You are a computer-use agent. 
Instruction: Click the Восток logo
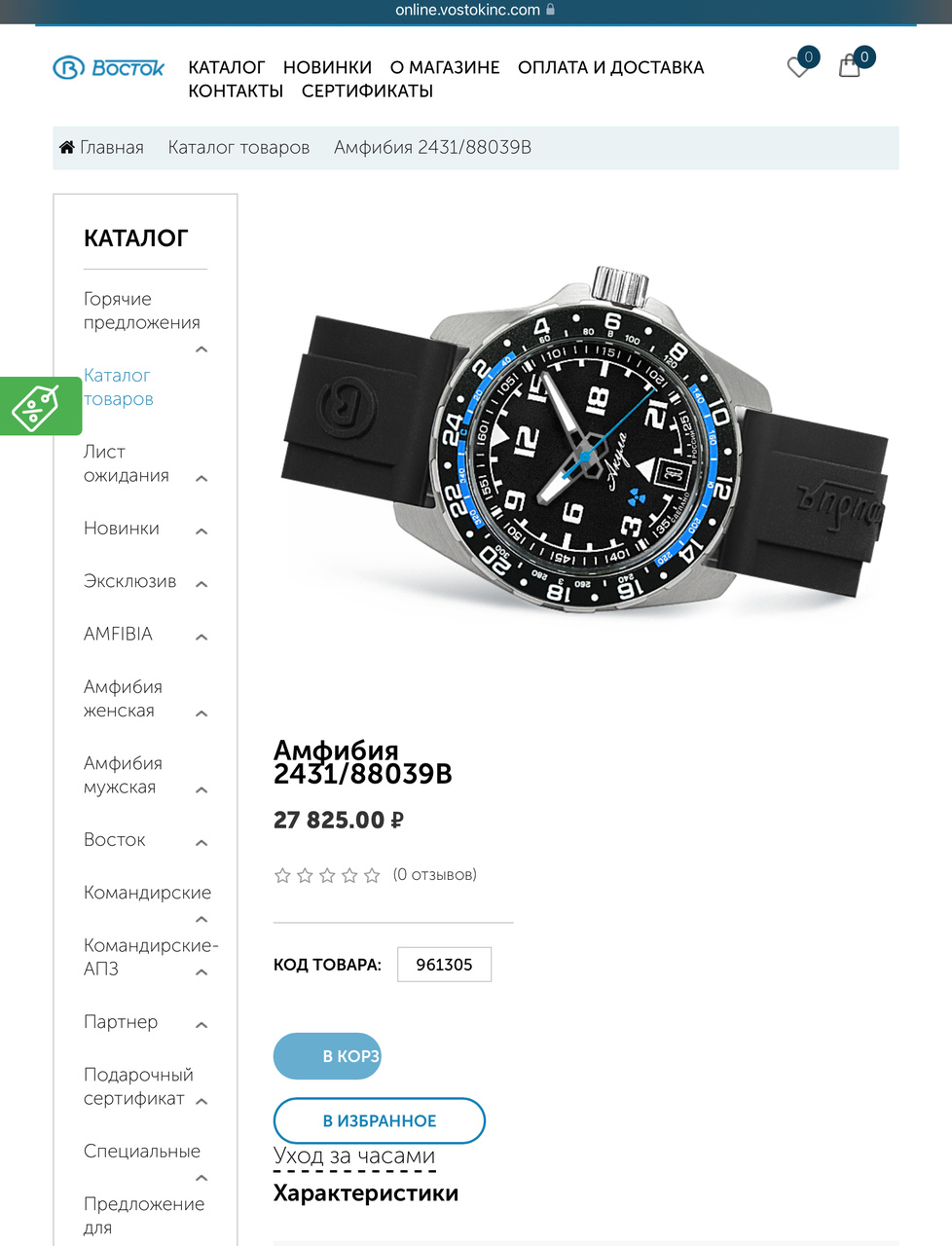tap(108, 68)
